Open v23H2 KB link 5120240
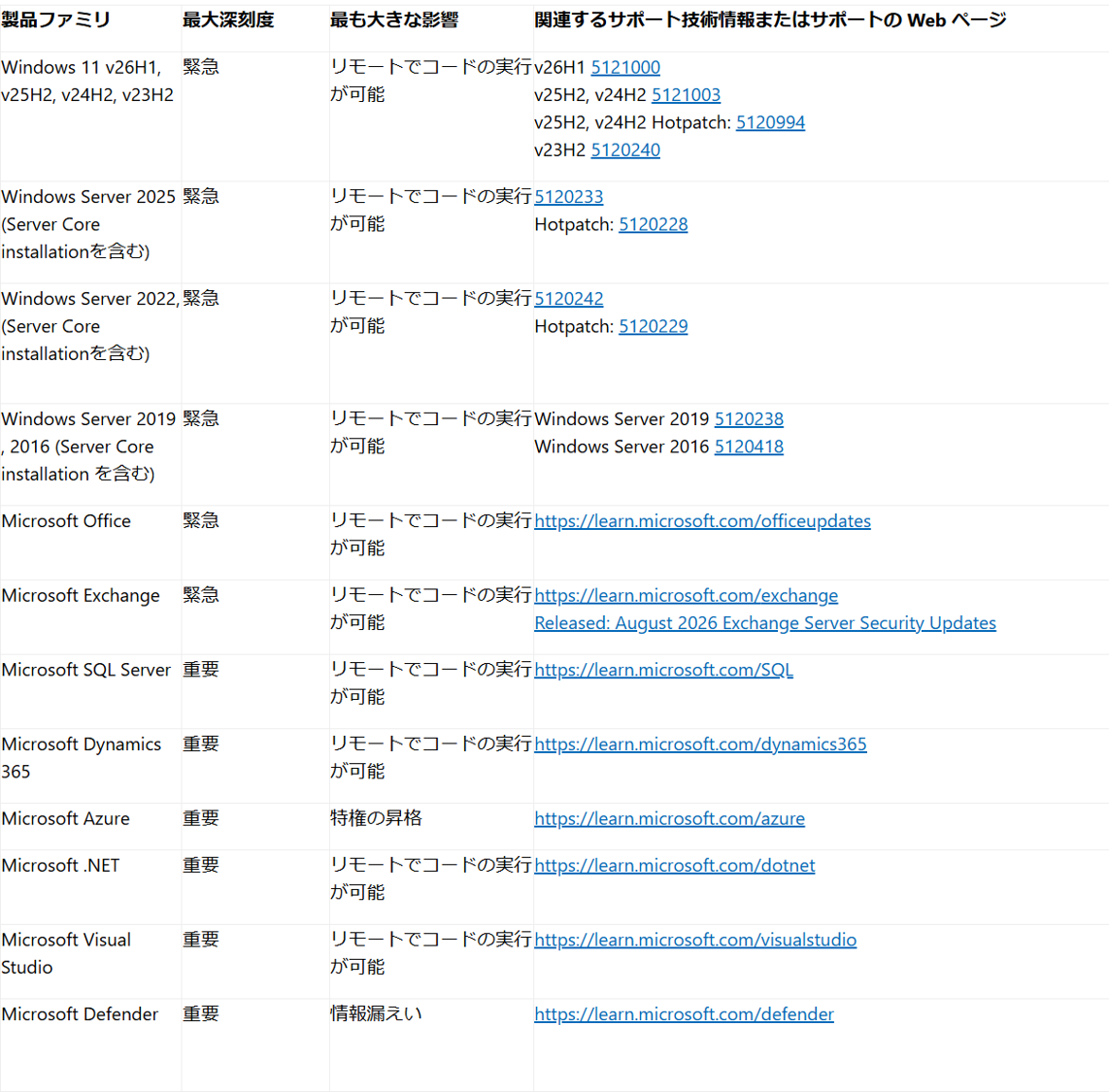 click(x=625, y=150)
